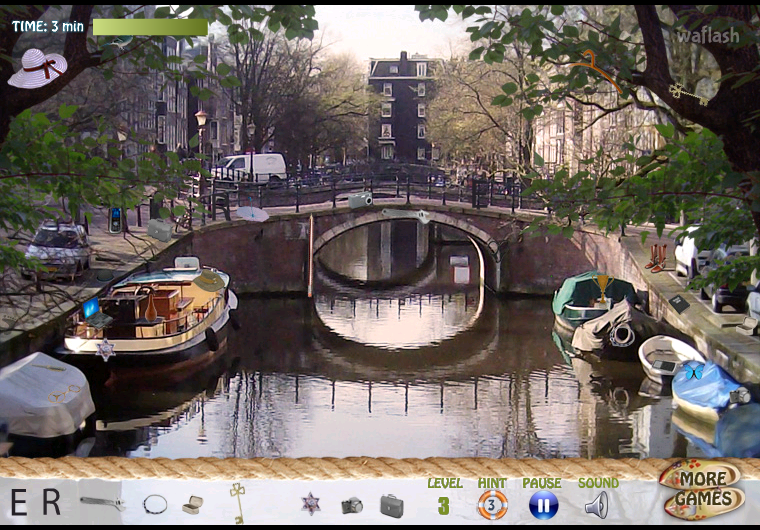This screenshot has height=530, width=760.
Task: Select the pale umbrella on the bridge
Action: [x=252, y=211]
